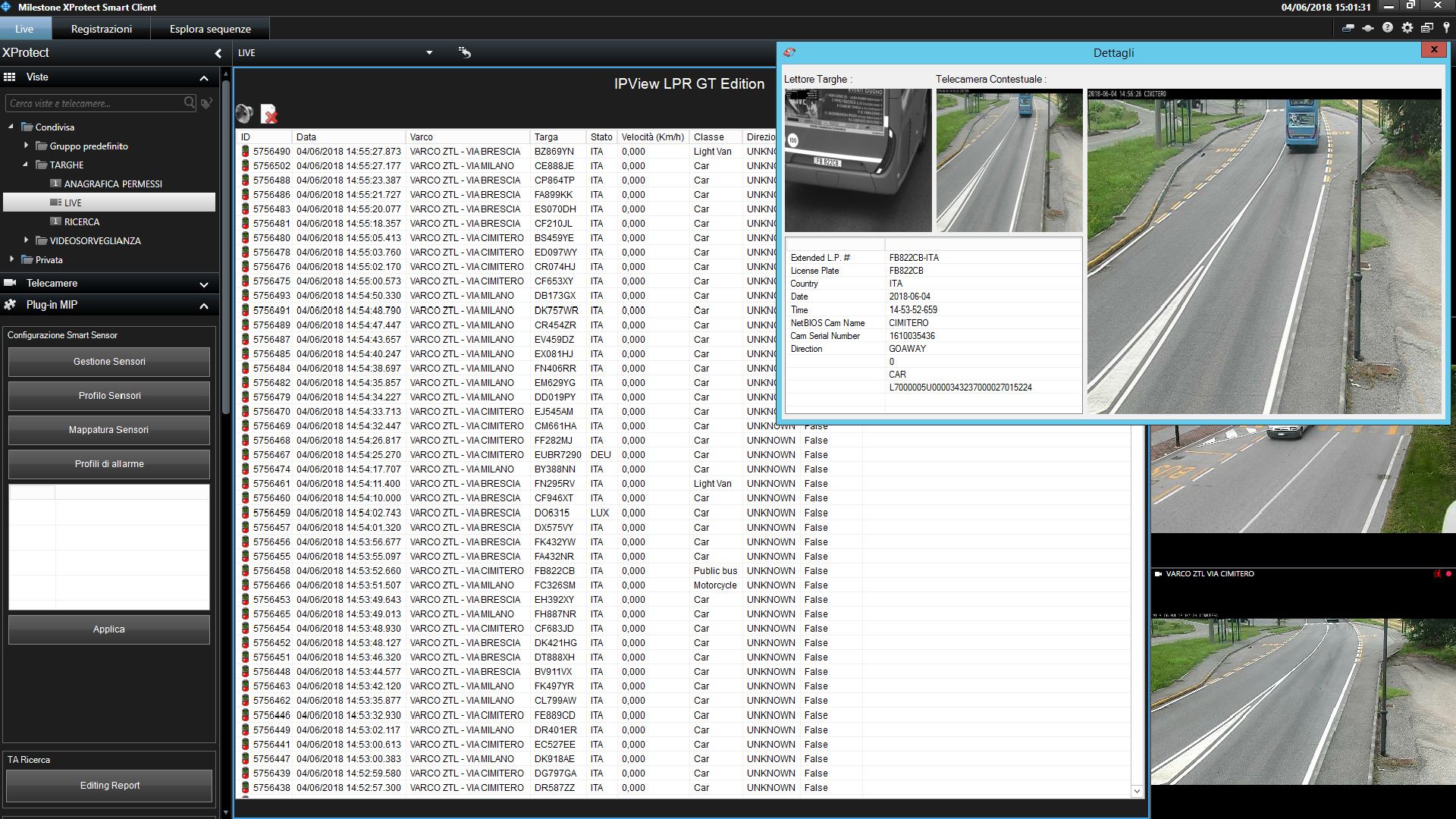Click the table scrollbar down arrow
The height and width of the screenshot is (819, 1456).
[x=1137, y=791]
